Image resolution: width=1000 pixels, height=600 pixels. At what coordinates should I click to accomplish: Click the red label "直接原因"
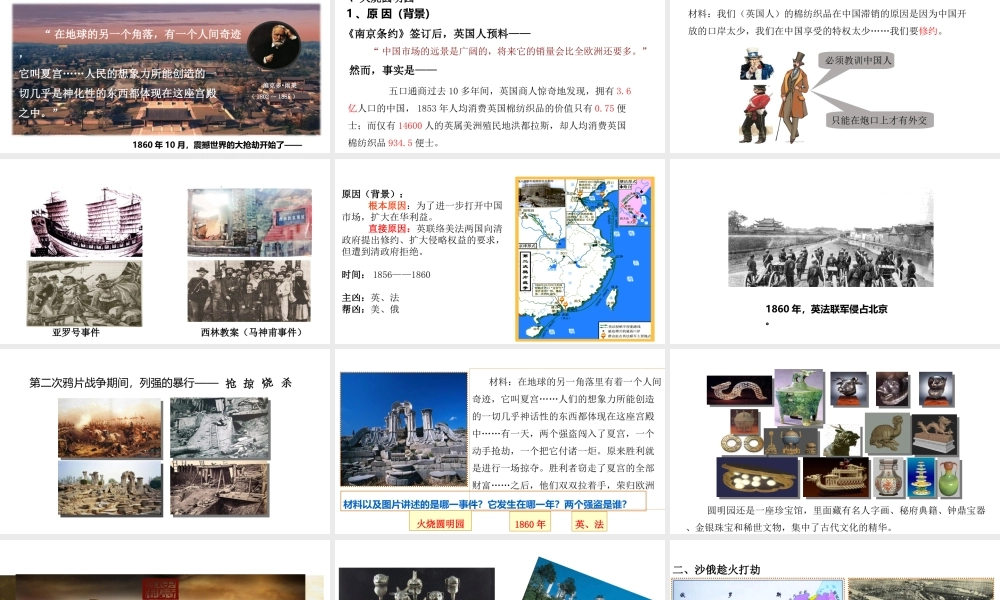[387, 228]
